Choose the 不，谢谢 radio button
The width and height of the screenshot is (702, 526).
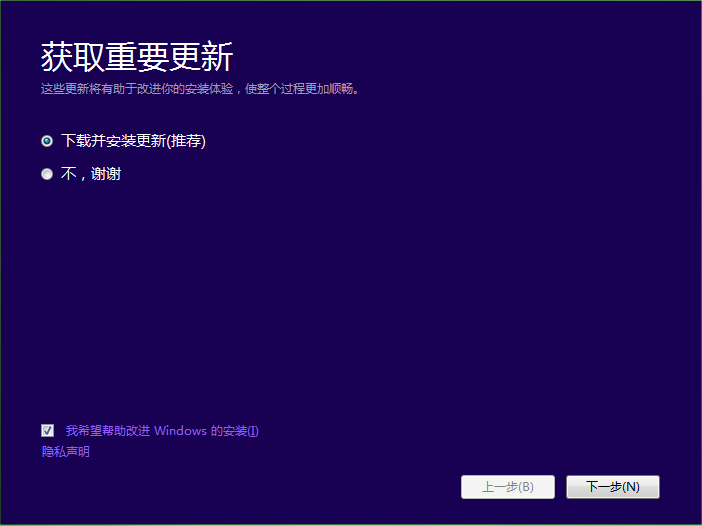click(x=47, y=174)
